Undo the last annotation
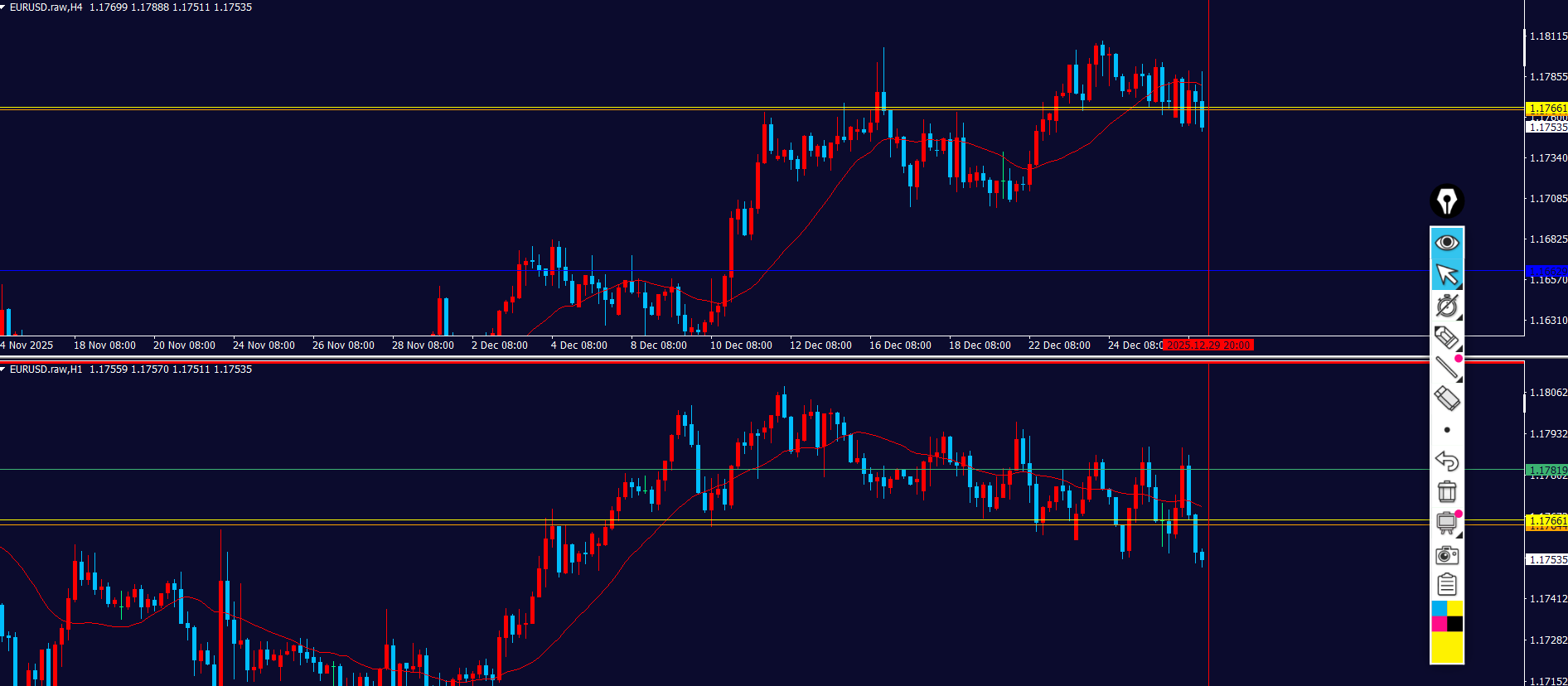This screenshot has height=686, width=1568. tap(1447, 461)
